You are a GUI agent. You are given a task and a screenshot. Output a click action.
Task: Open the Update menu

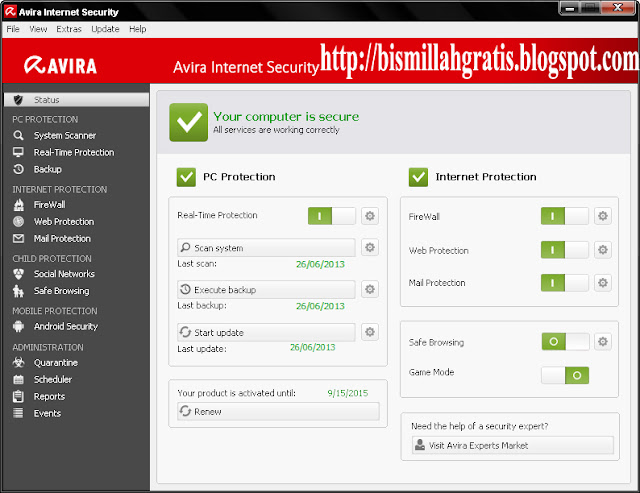click(105, 29)
